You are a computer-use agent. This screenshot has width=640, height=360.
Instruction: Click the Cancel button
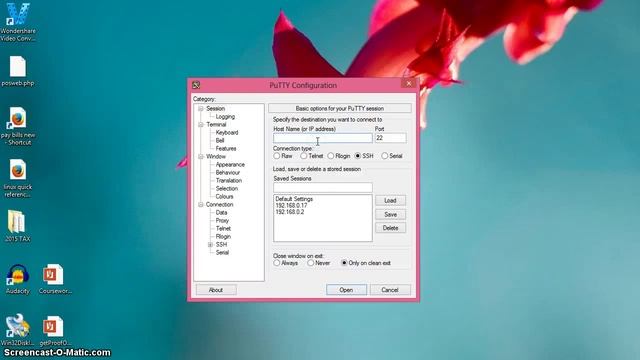(390, 290)
